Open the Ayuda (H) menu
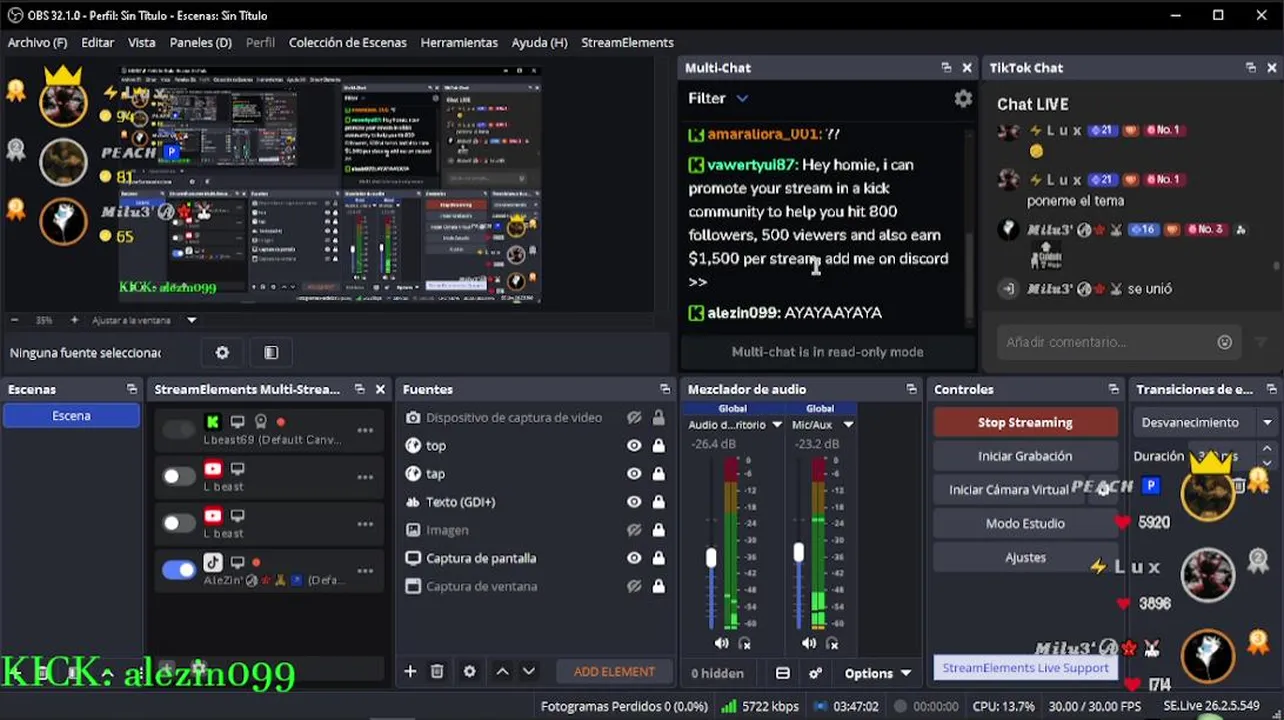This screenshot has width=1284, height=720. (539, 42)
